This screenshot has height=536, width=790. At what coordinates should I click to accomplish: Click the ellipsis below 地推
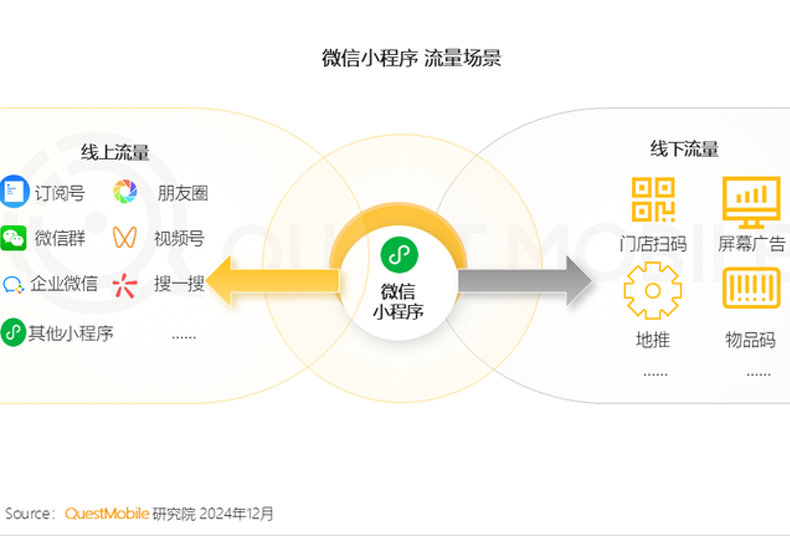pos(655,372)
